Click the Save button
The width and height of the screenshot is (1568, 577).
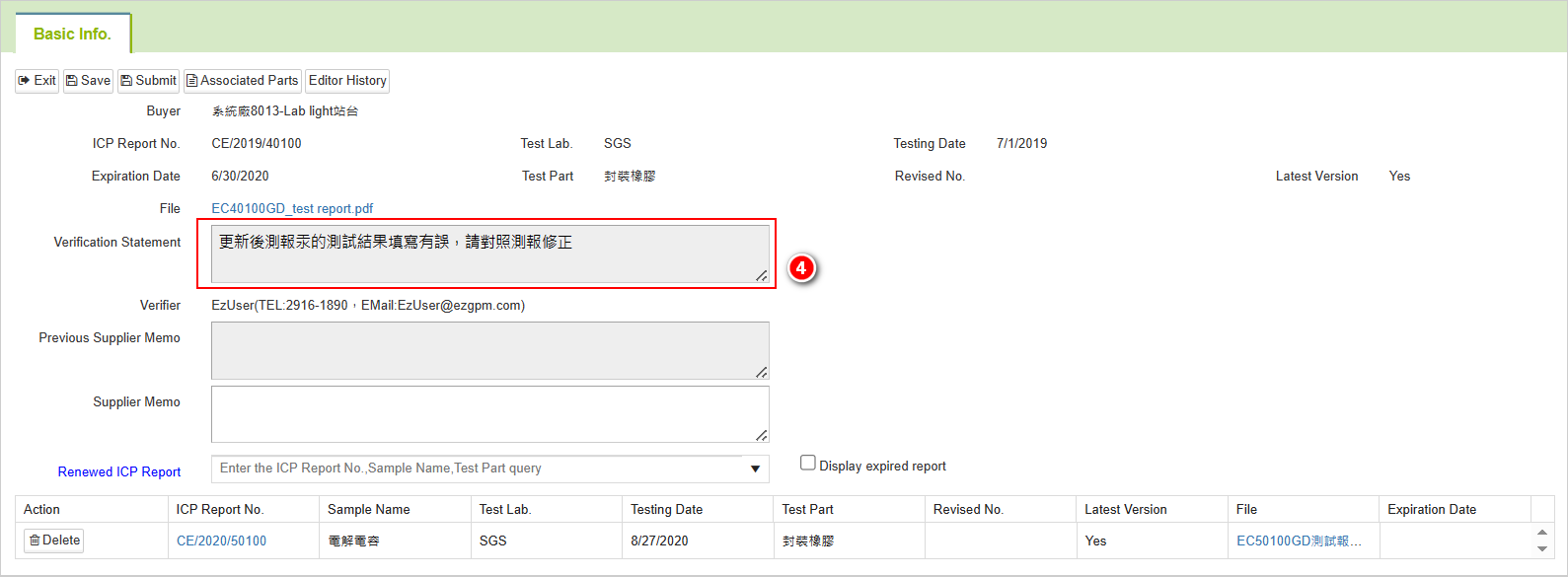88,81
